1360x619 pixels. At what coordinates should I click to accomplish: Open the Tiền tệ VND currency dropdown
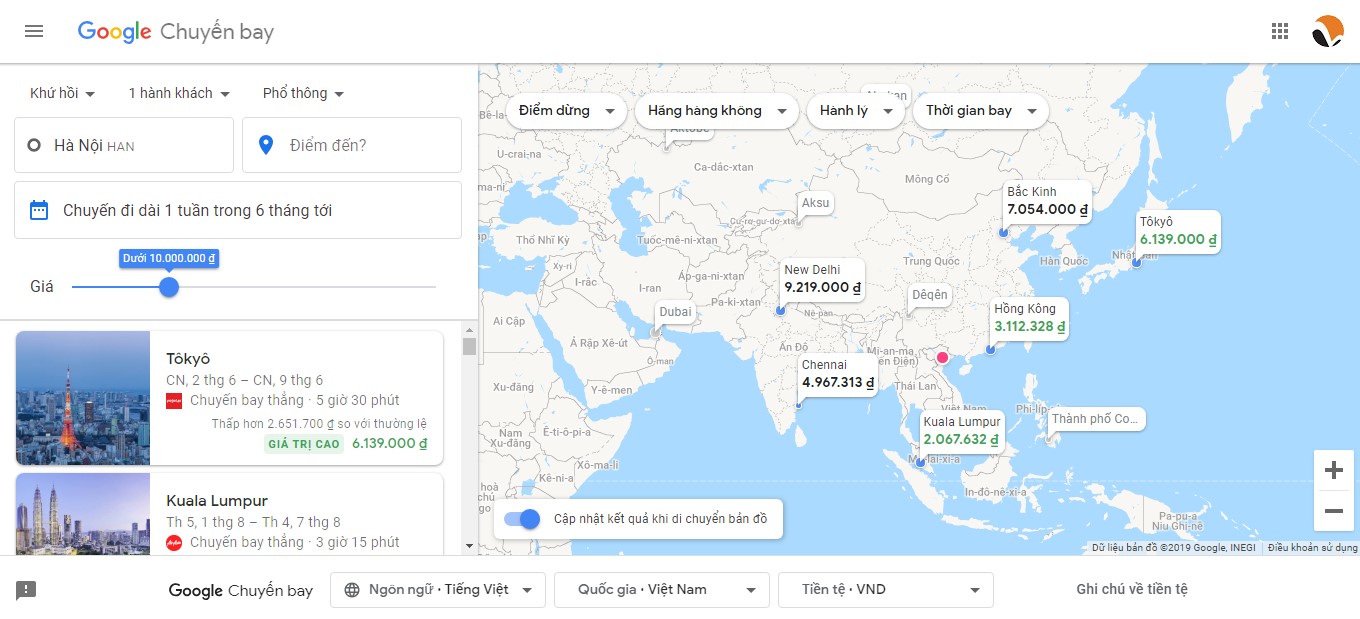click(x=886, y=590)
